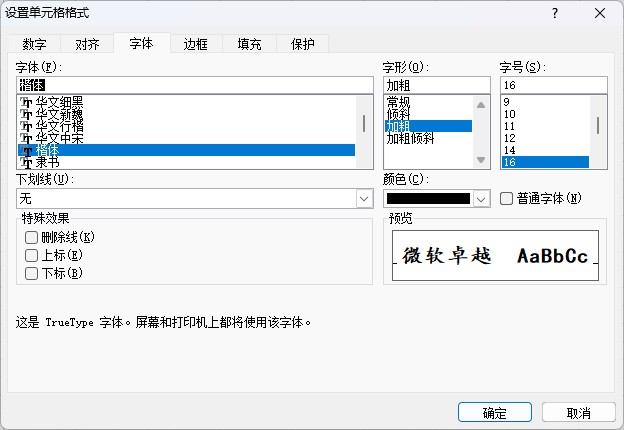
Task: Toggle the 删除线 strikethrough checkbox
Action: [x=31, y=237]
